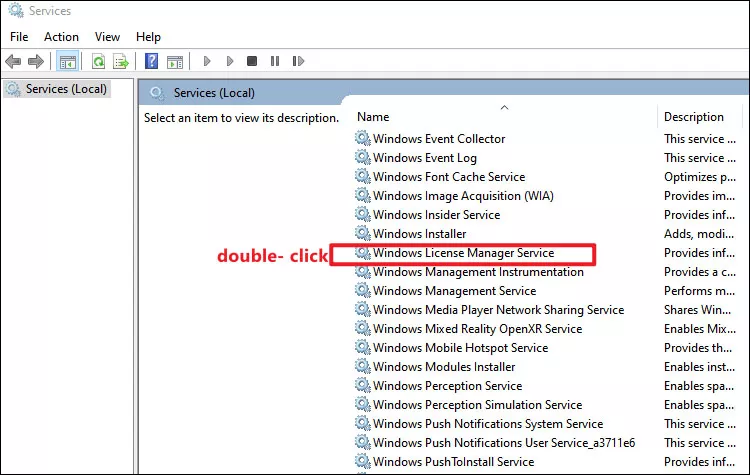Viewport: 750px width, 475px height.
Task: Select Windows Installer service name
Action: click(x=419, y=234)
